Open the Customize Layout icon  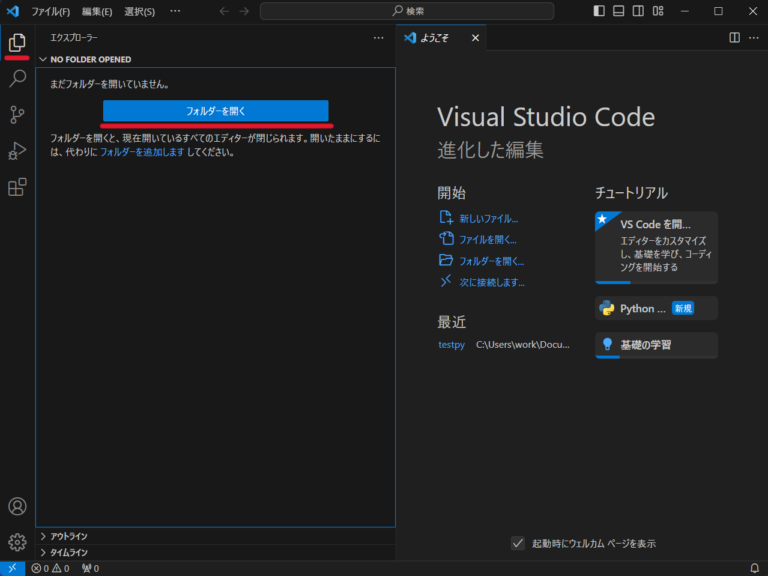(x=658, y=11)
